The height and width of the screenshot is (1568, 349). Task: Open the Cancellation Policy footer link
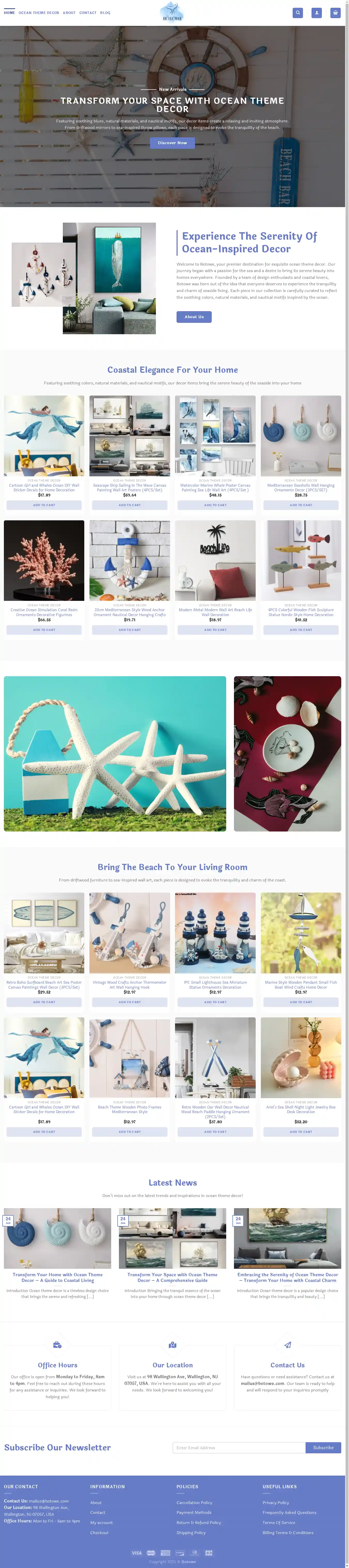click(x=195, y=1502)
